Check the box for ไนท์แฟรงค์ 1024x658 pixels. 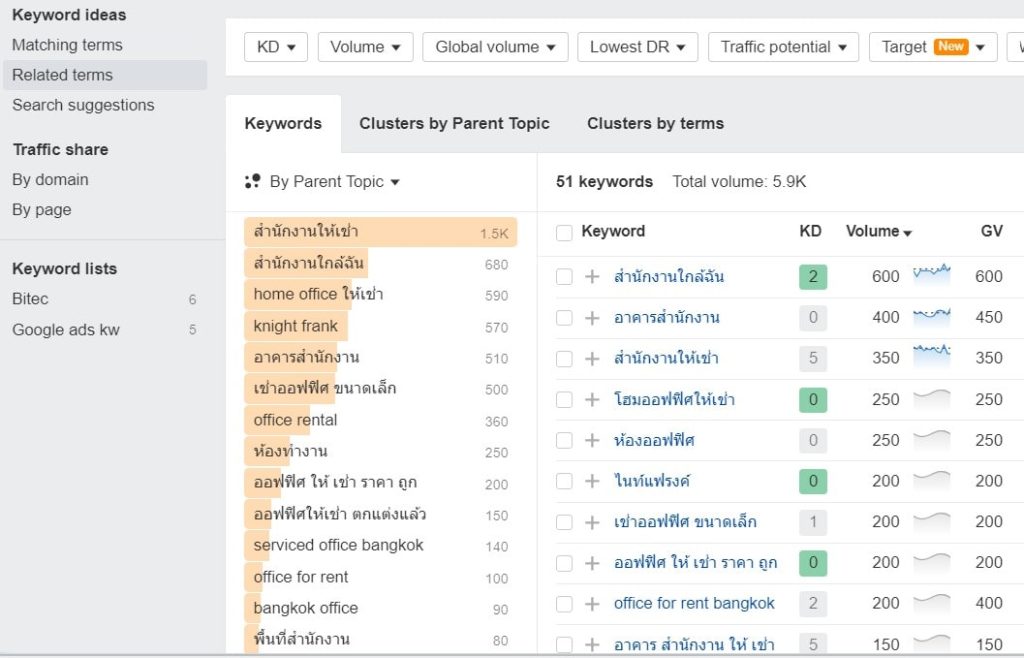[564, 481]
